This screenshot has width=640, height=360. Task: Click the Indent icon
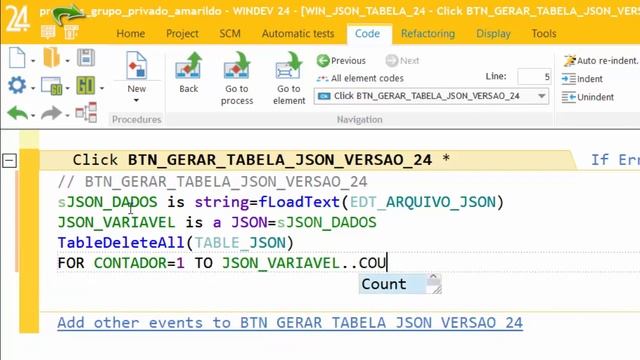(x=569, y=79)
